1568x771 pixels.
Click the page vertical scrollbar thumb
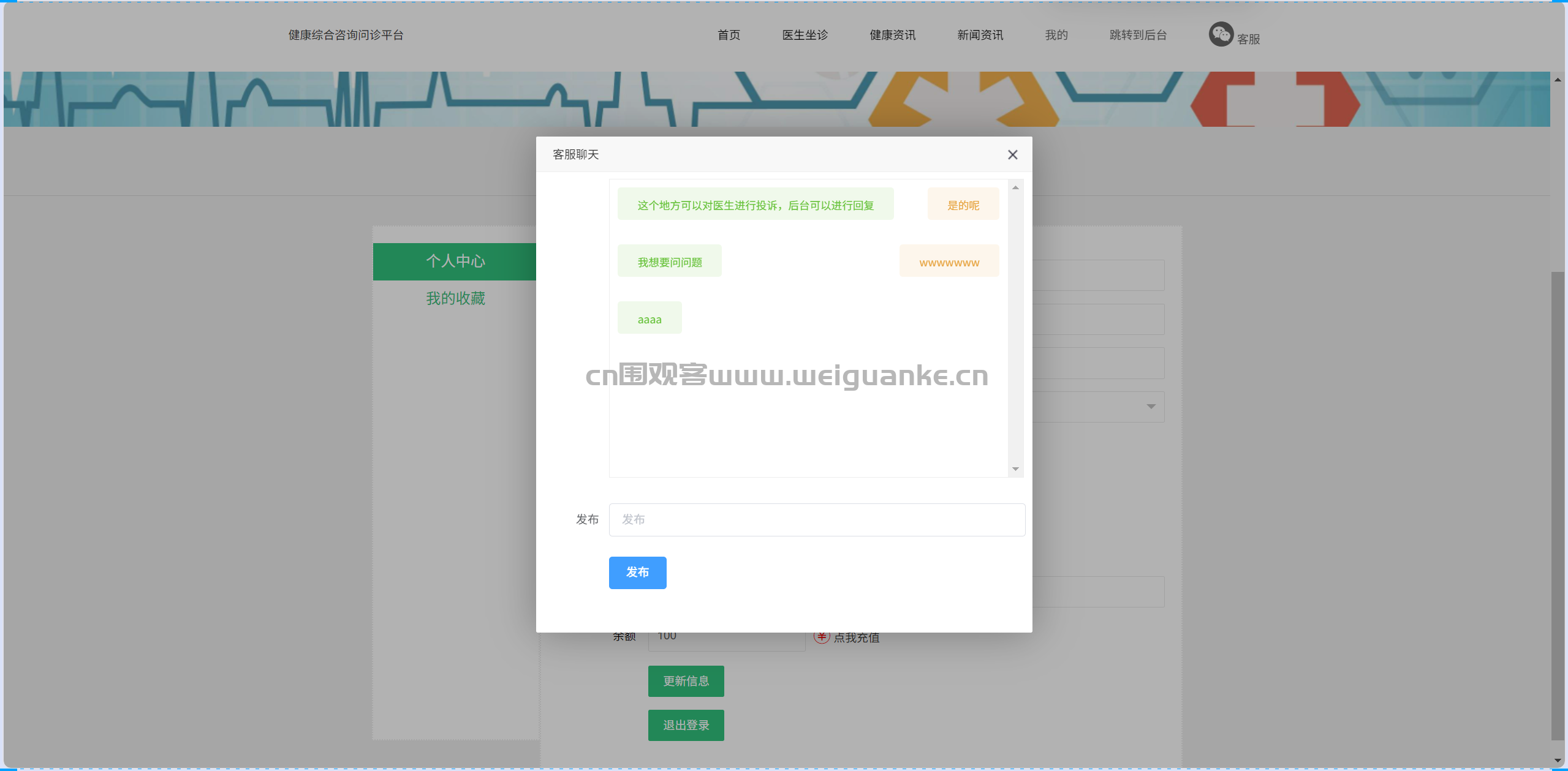[x=1558, y=506]
